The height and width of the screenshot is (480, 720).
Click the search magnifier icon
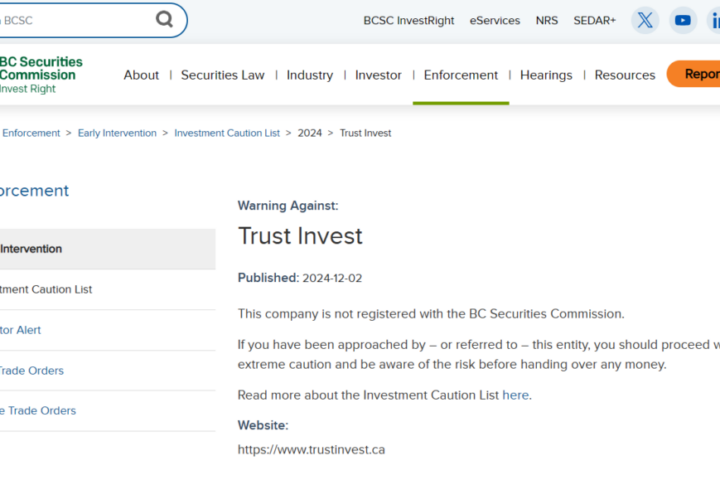[x=164, y=19]
